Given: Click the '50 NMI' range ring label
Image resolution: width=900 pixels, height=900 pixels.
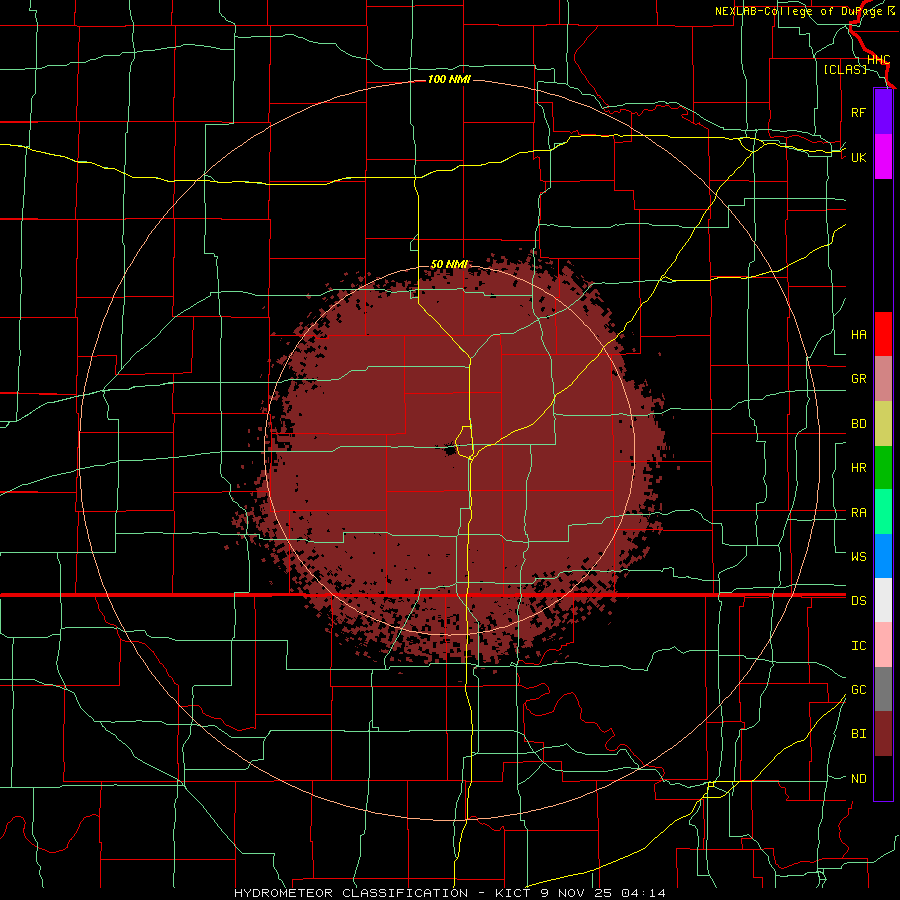Looking at the screenshot, I should click(449, 264).
